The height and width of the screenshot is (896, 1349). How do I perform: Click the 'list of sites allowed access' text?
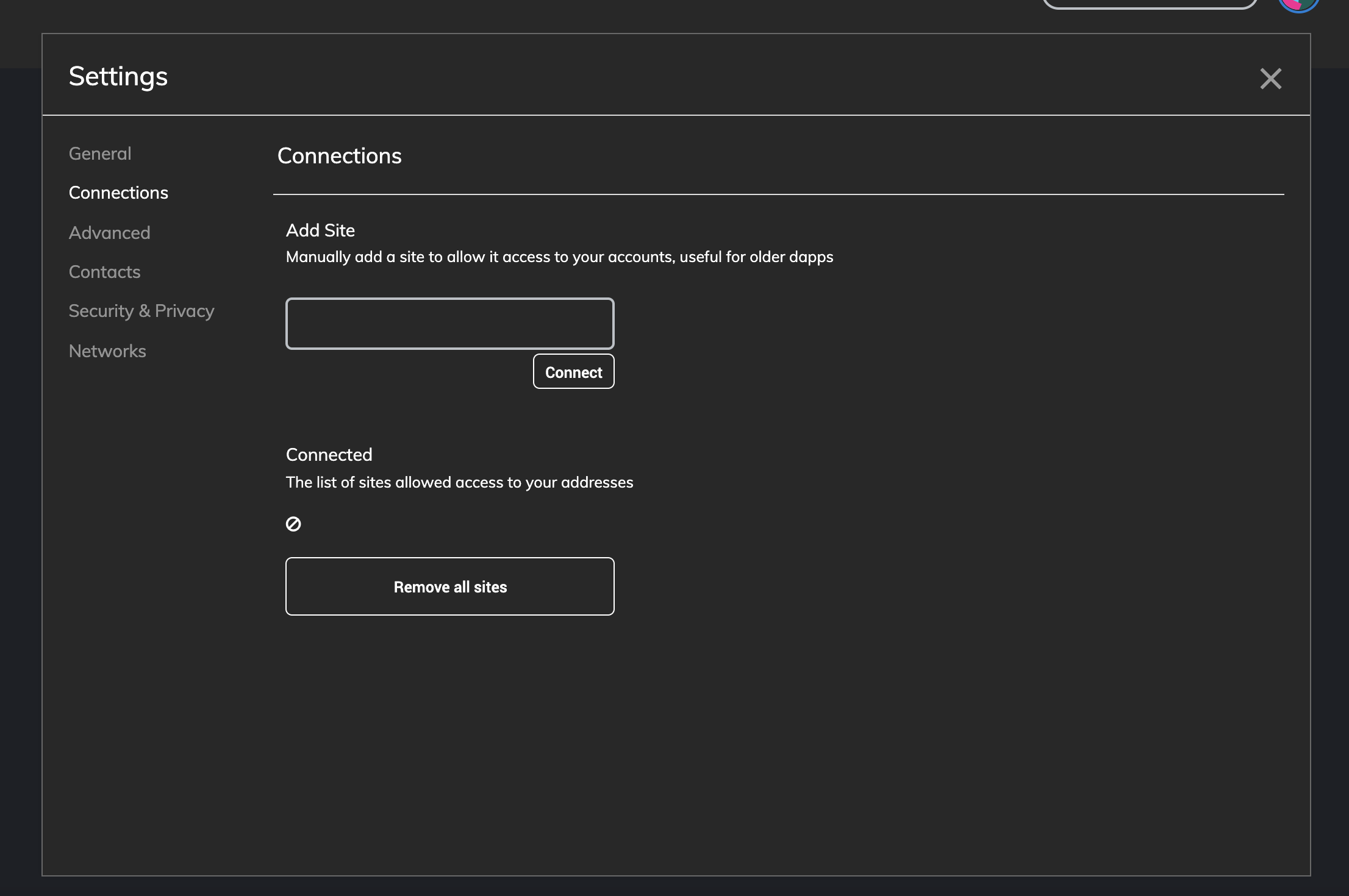point(459,483)
